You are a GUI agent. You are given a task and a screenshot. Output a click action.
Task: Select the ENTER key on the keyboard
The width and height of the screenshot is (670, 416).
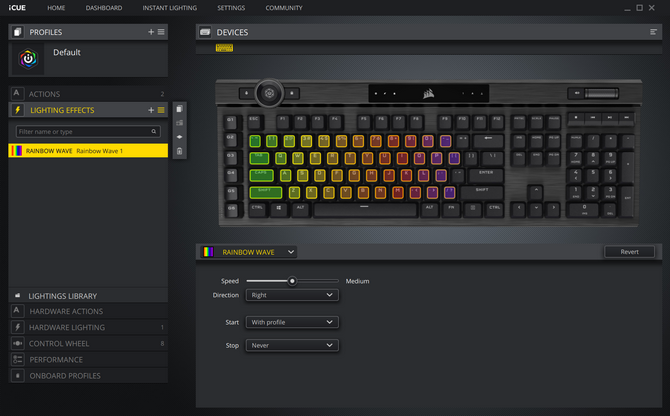pos(486,174)
